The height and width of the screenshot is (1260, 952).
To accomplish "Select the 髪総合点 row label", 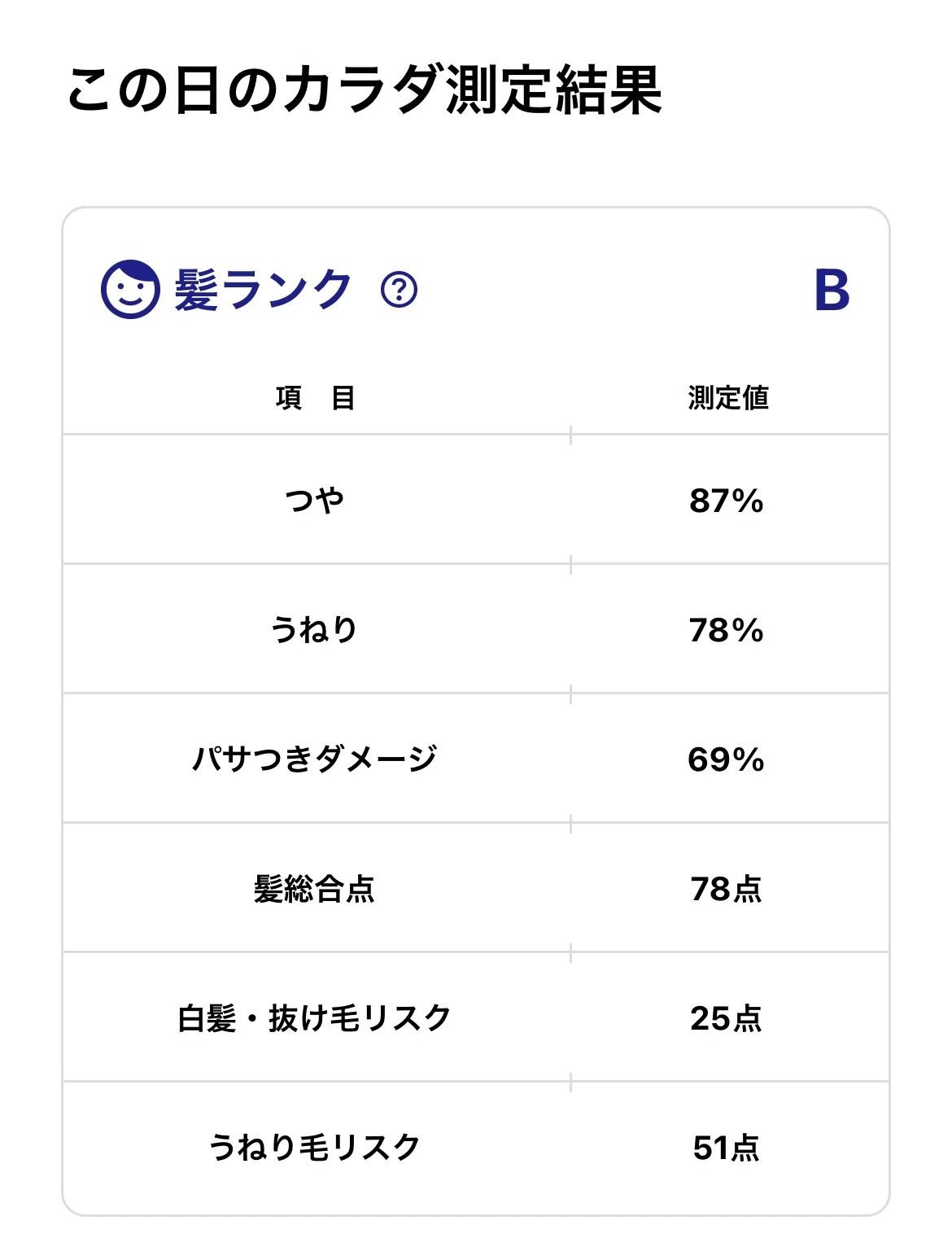I will click(315, 888).
